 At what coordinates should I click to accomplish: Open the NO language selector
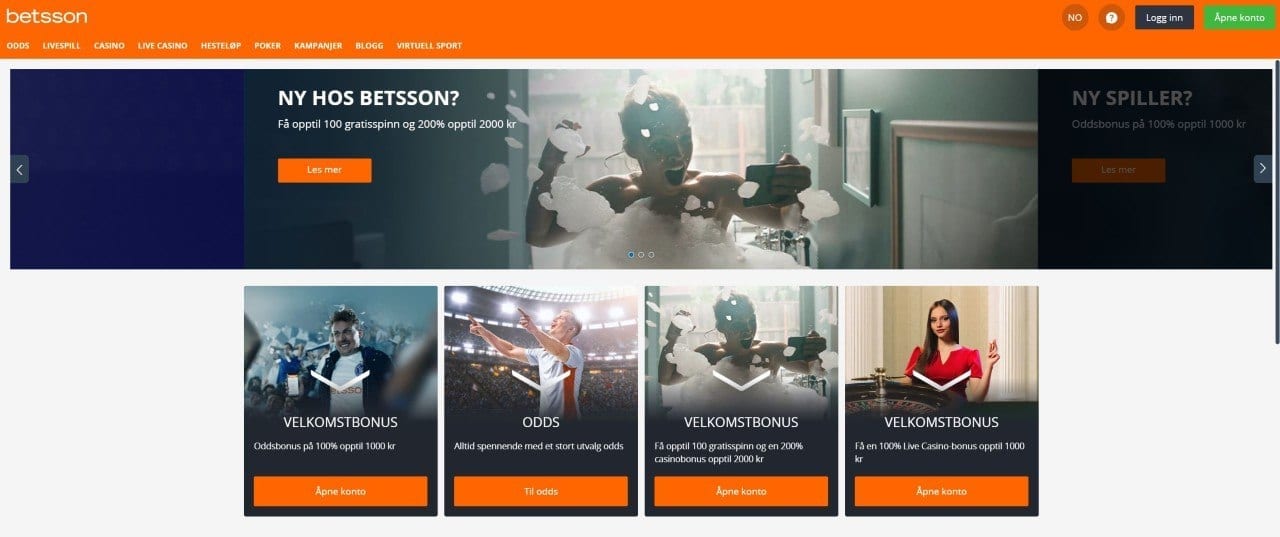(x=1075, y=17)
